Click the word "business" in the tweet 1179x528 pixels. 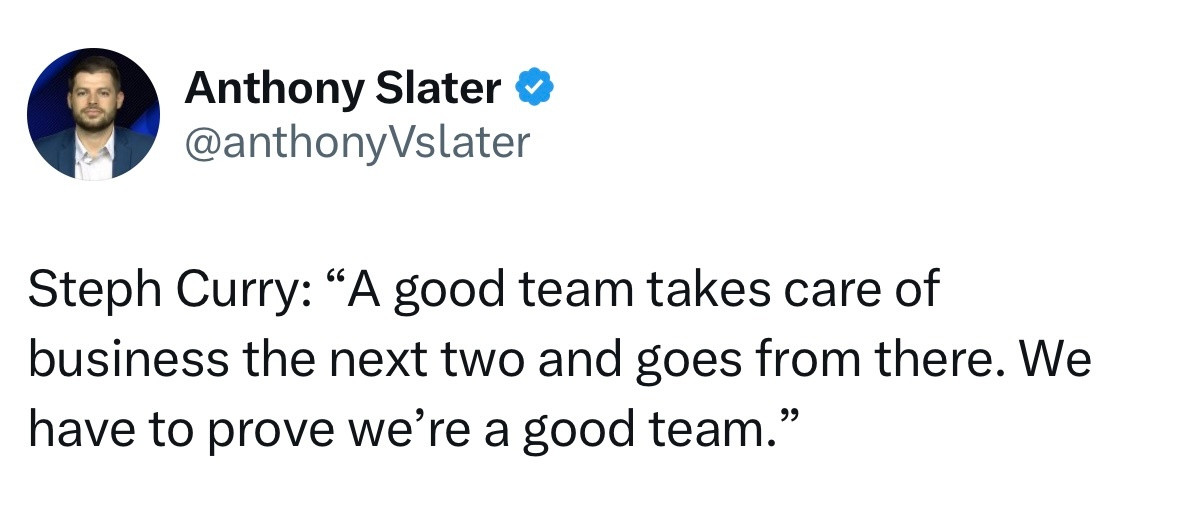click(x=129, y=359)
